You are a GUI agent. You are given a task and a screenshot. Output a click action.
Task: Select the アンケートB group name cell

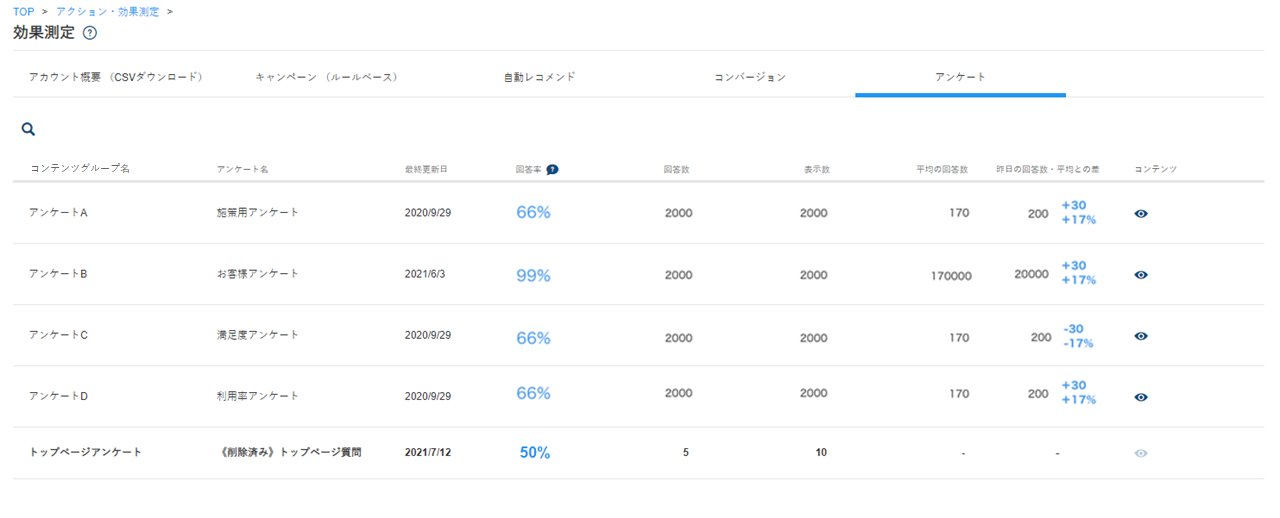coord(59,274)
